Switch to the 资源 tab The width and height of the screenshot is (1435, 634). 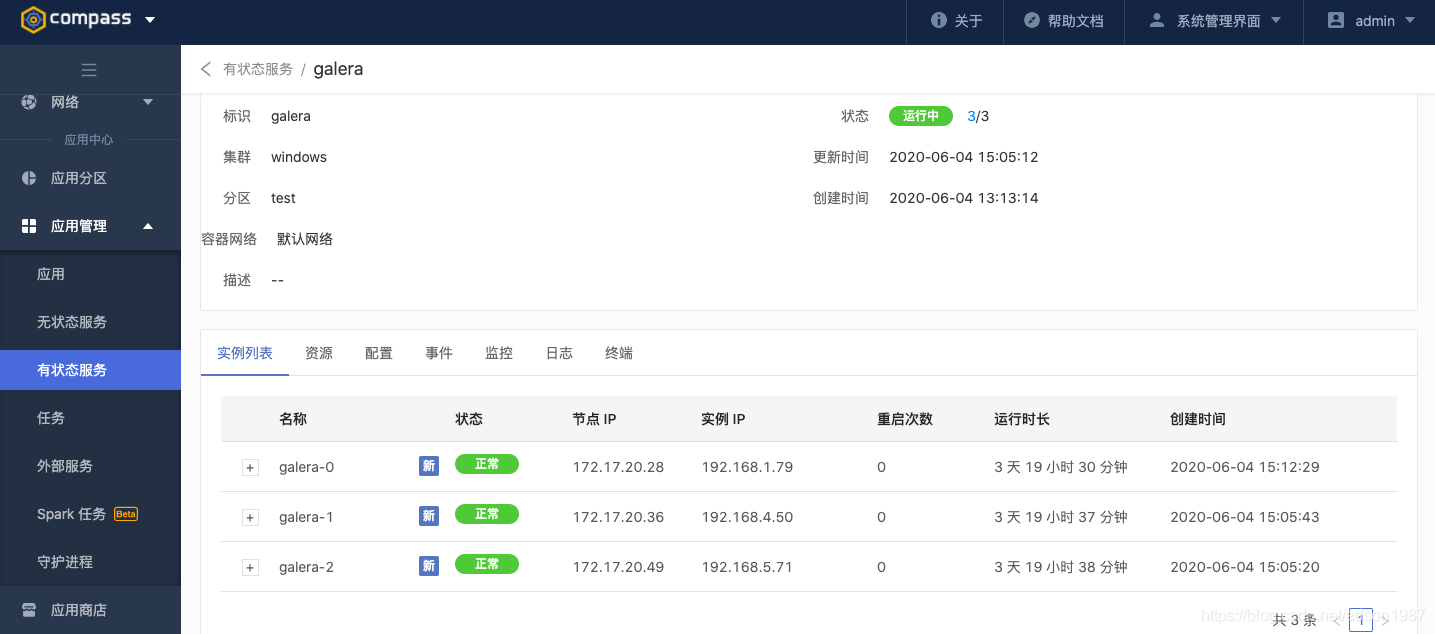pos(319,353)
